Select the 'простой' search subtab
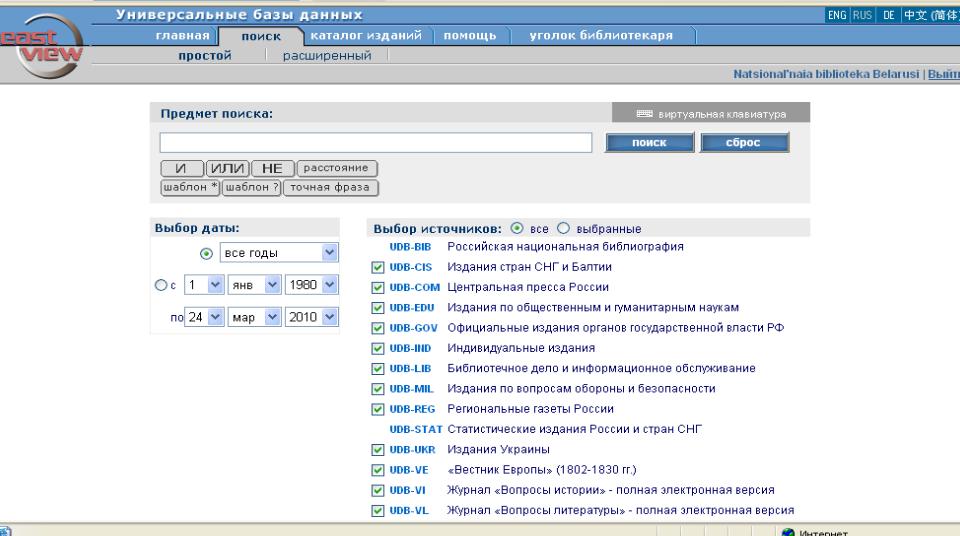Viewport: 960px width, 536px height. [205, 56]
